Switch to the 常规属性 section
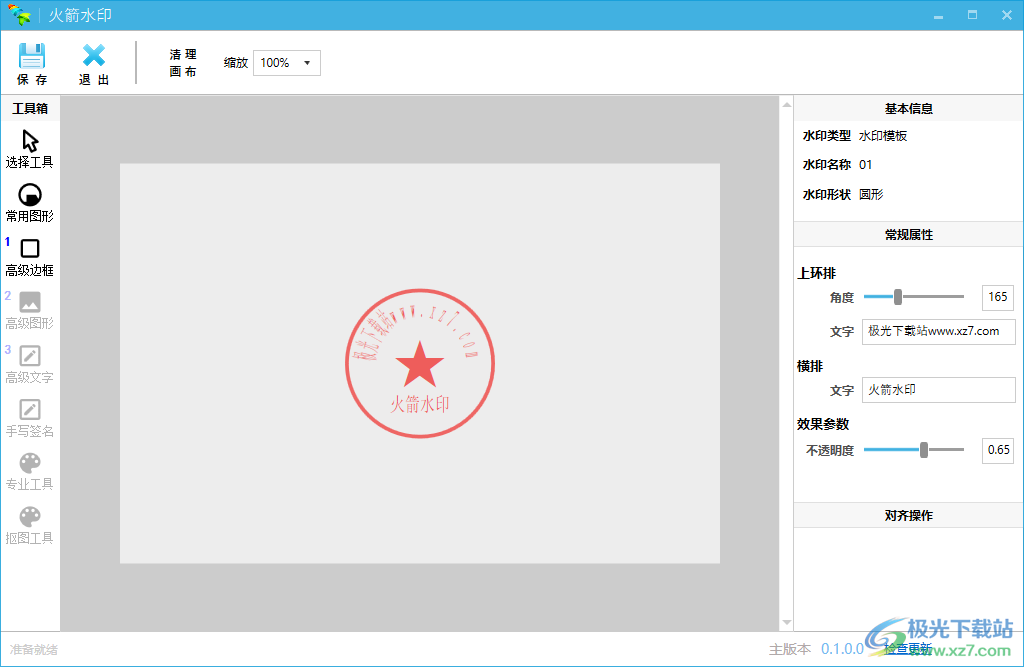 pos(906,233)
